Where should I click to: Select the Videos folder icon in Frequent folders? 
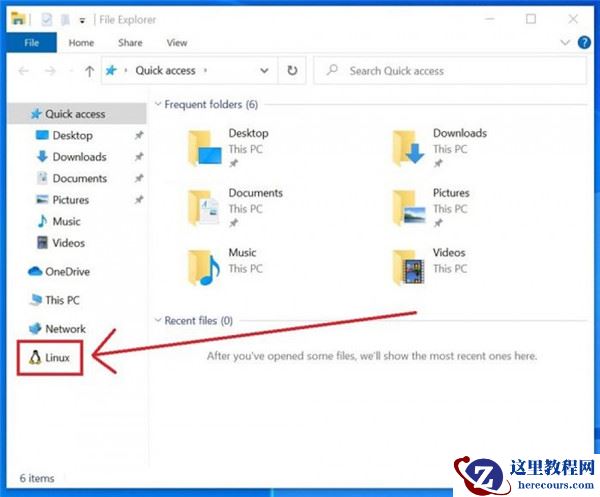pos(409,268)
